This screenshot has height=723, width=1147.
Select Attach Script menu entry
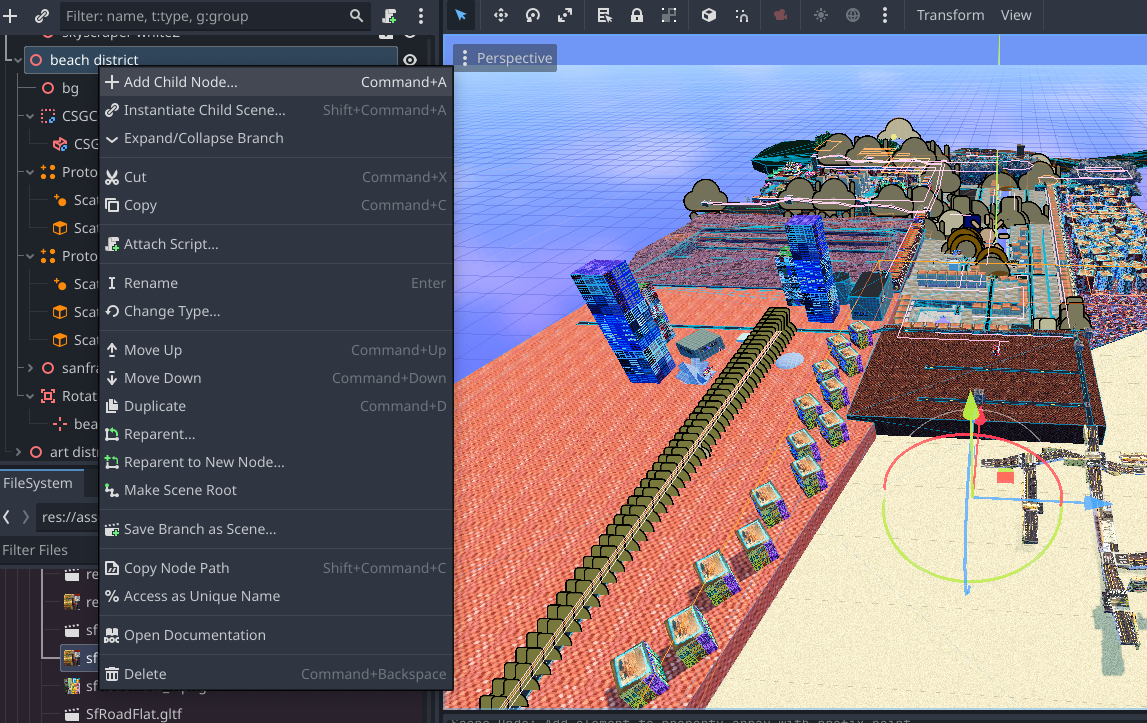coord(276,244)
